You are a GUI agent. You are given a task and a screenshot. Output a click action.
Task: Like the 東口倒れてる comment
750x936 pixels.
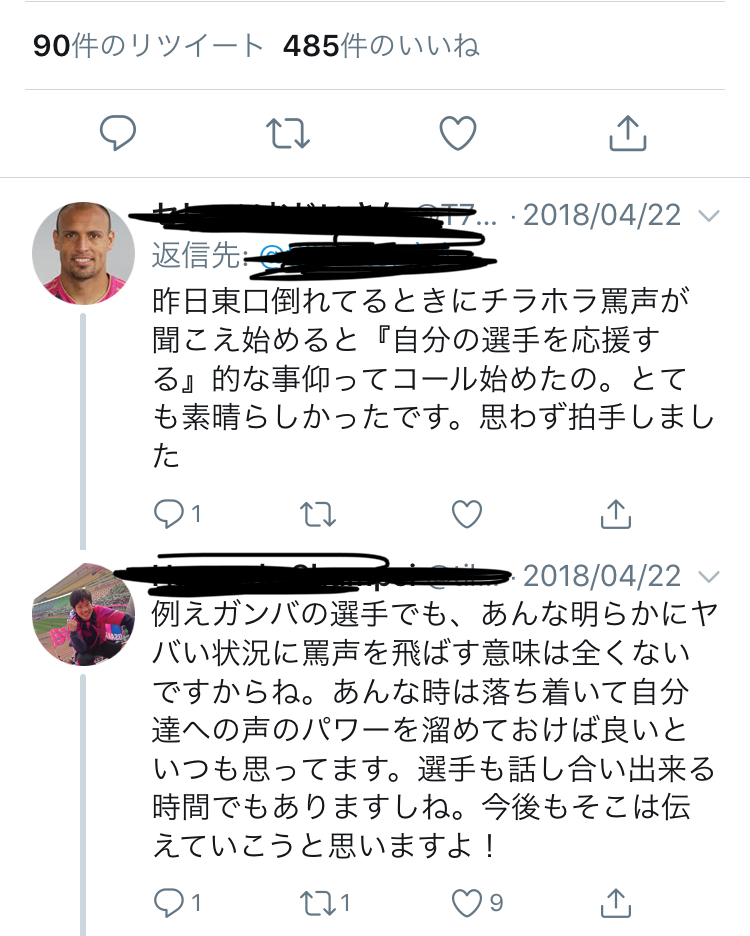click(467, 514)
